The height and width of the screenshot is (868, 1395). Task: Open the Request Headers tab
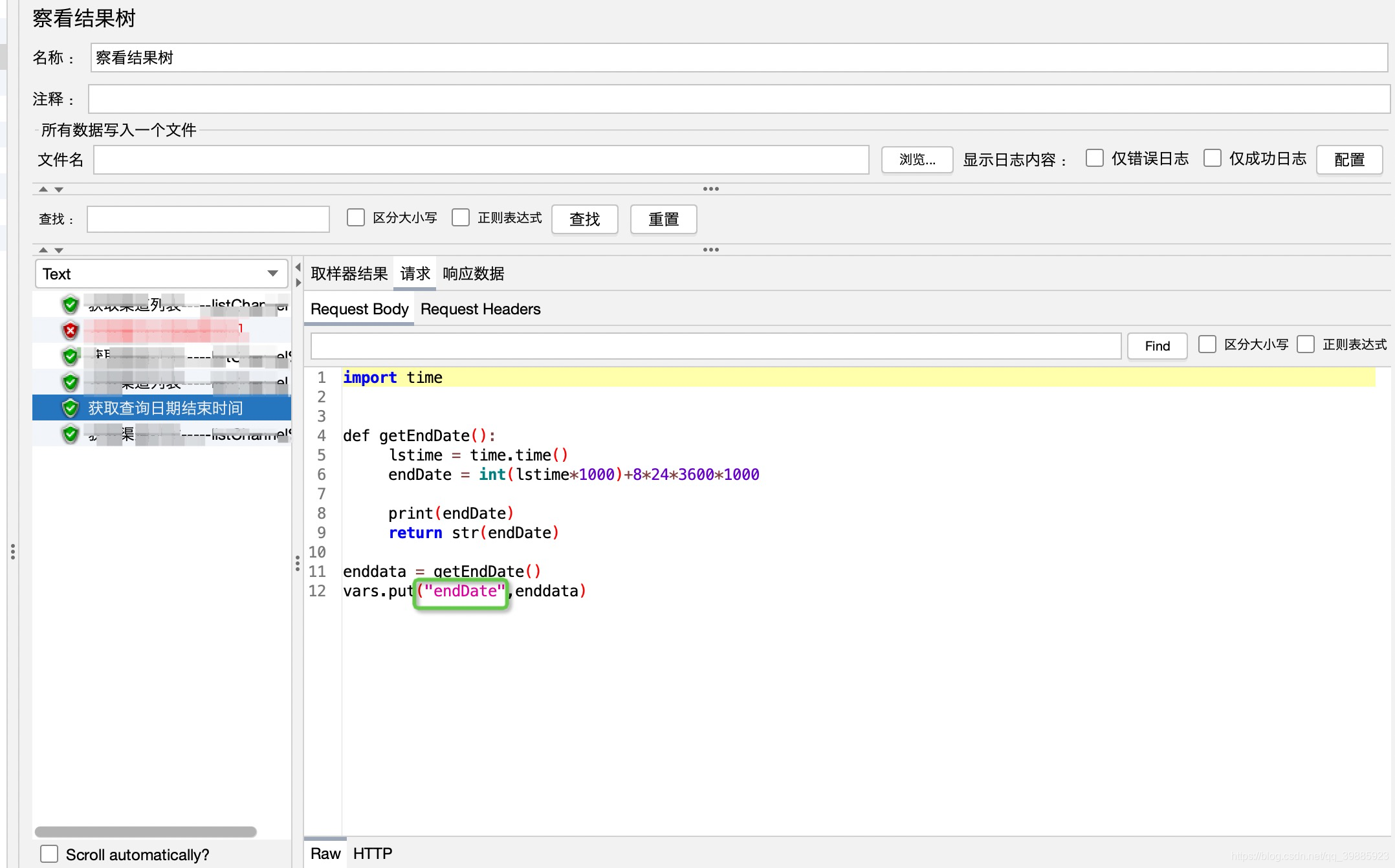click(480, 309)
